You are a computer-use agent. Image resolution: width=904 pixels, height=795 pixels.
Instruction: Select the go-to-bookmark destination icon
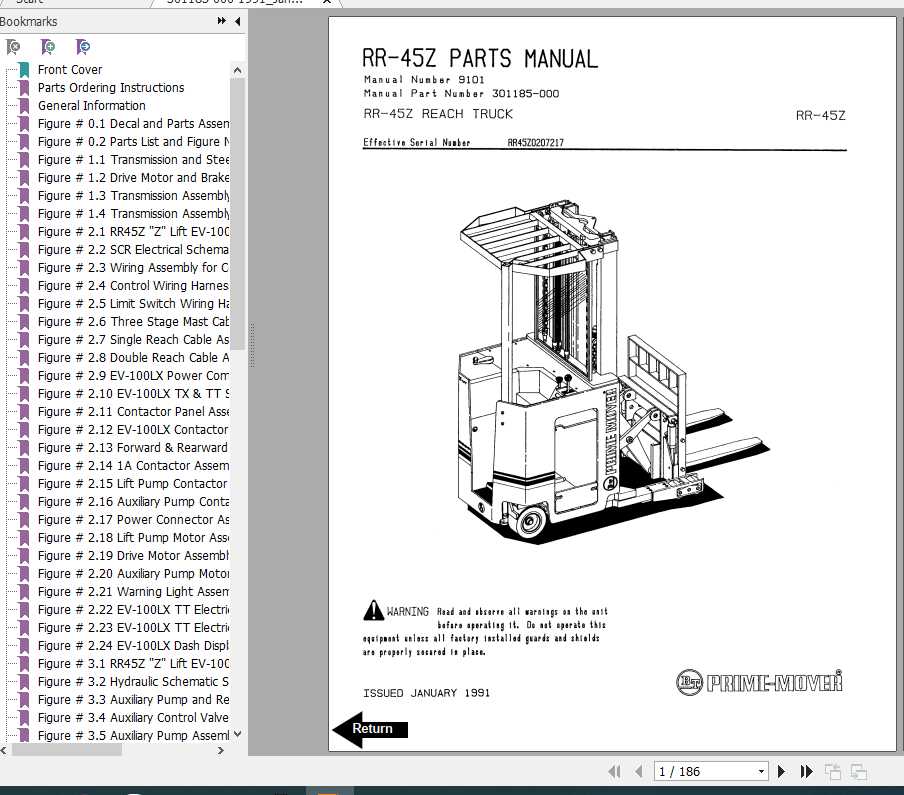(84, 47)
